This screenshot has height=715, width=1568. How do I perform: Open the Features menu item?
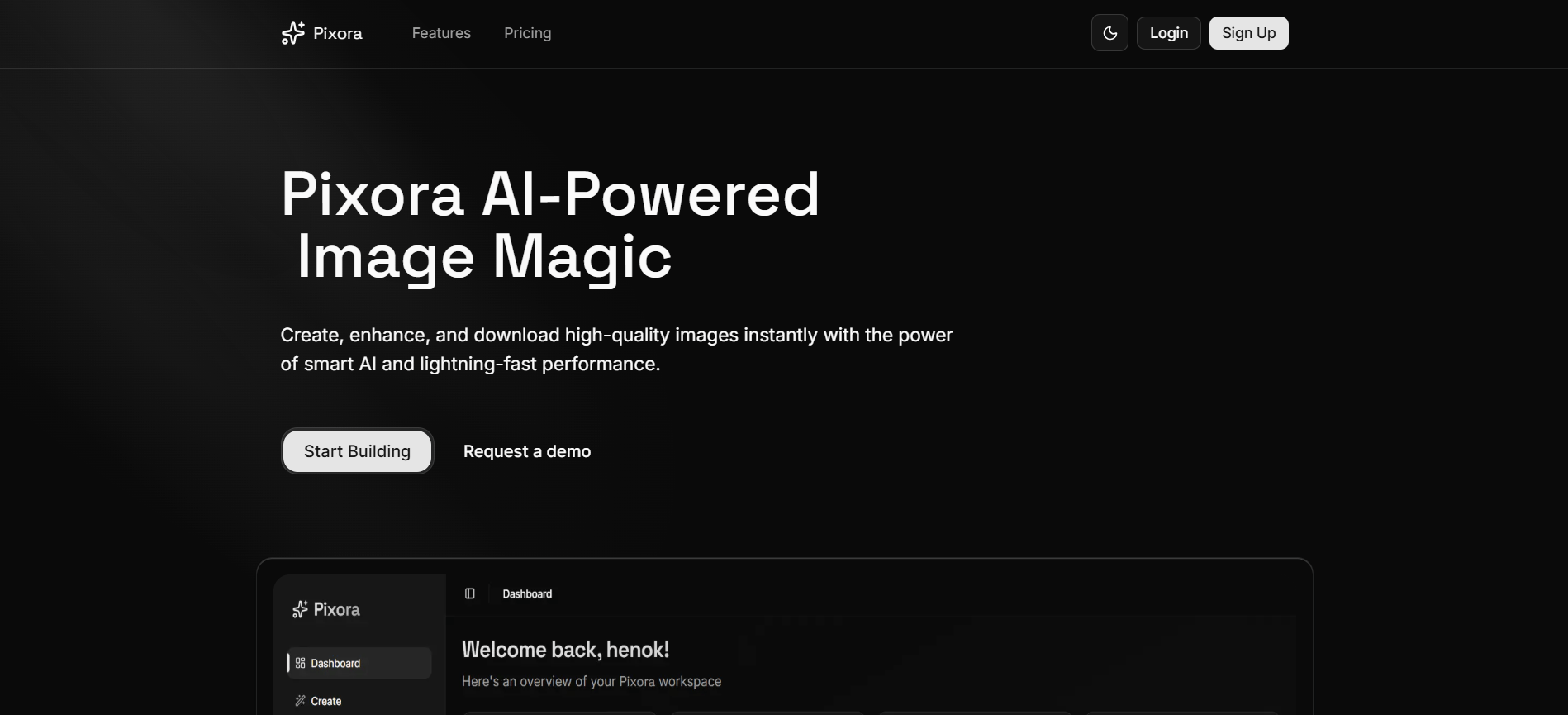point(441,33)
